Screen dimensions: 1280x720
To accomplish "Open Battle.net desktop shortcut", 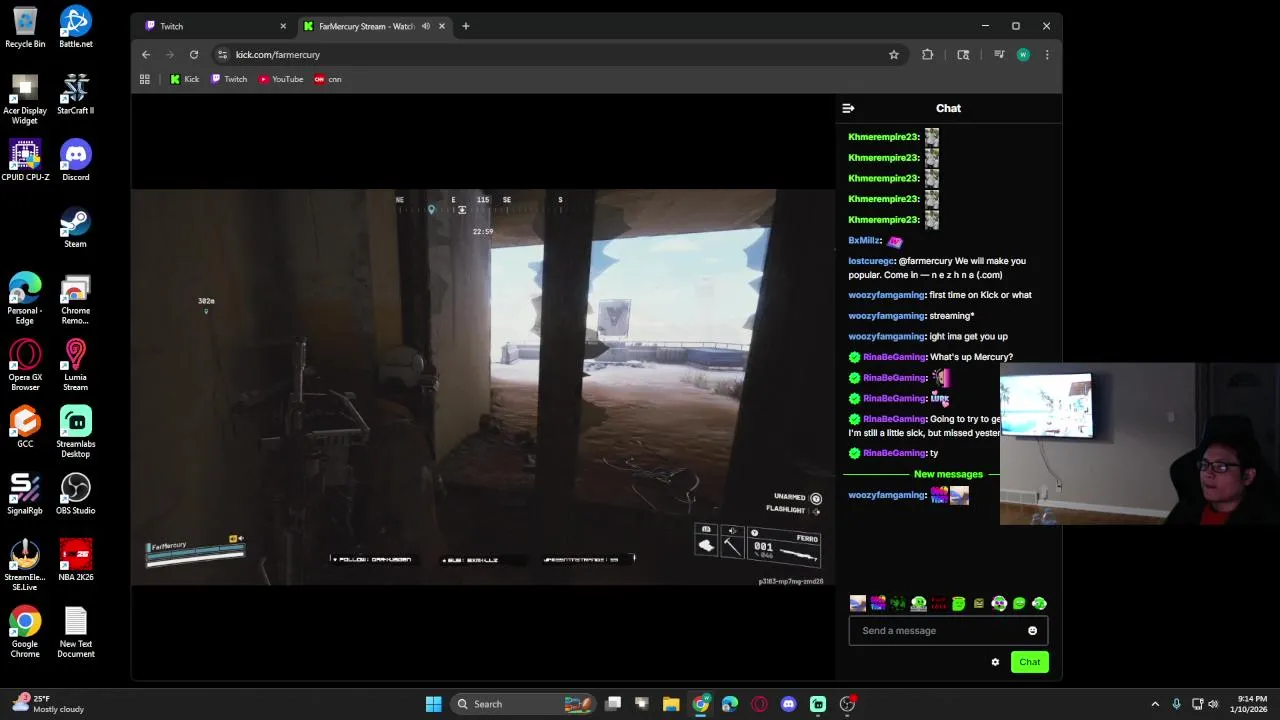I will pyautogui.click(x=75, y=28).
